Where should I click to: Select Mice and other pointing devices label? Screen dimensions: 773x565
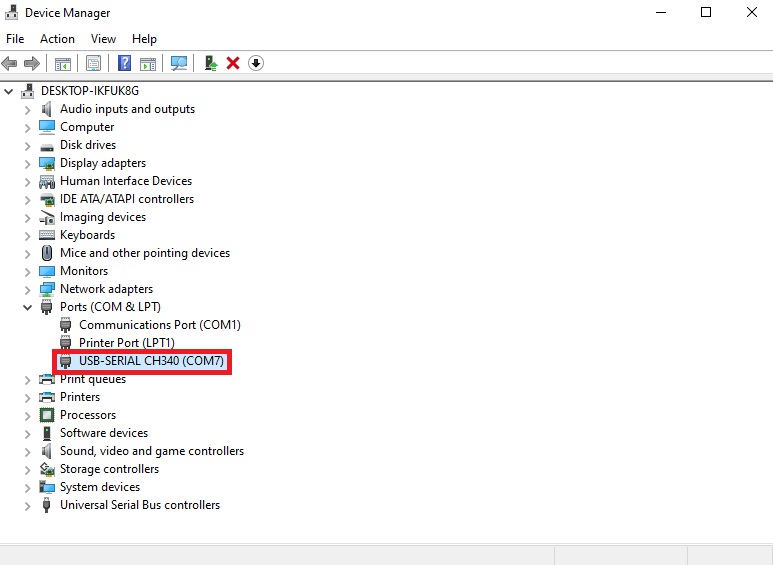[x=145, y=253]
